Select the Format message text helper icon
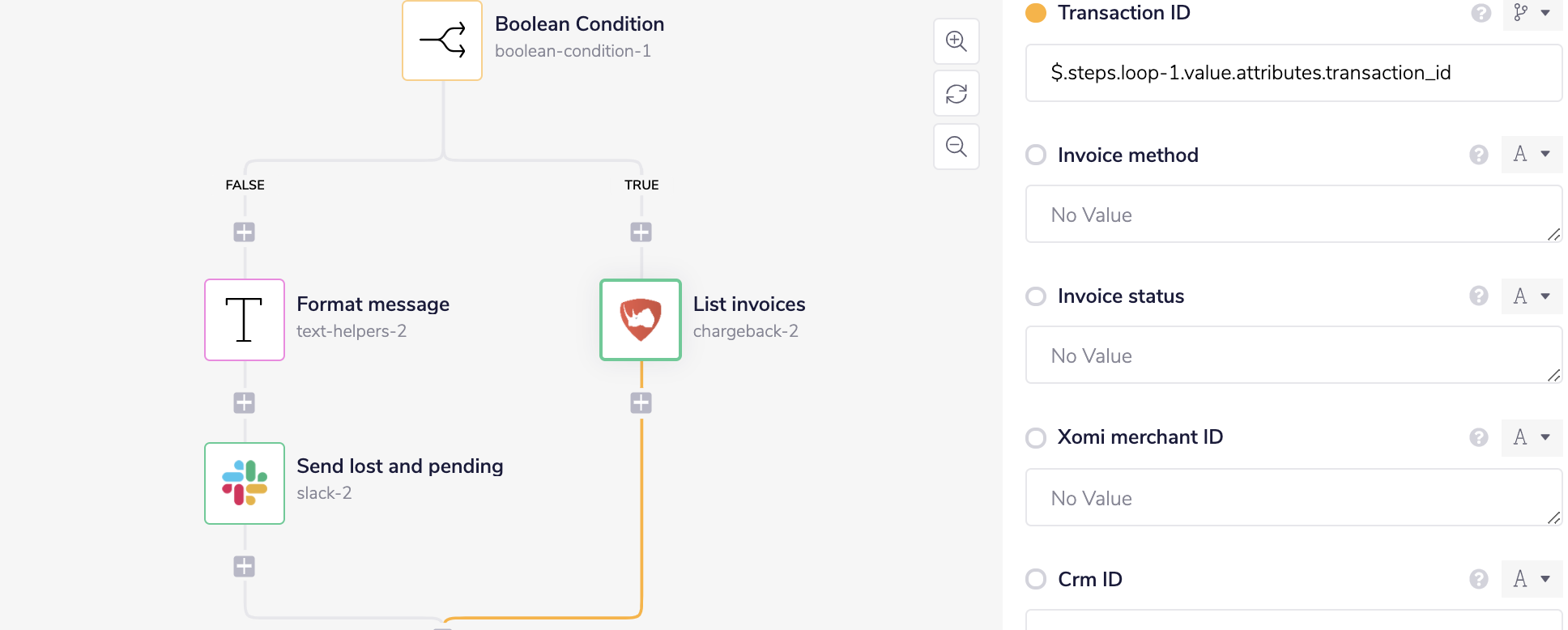 (x=245, y=320)
